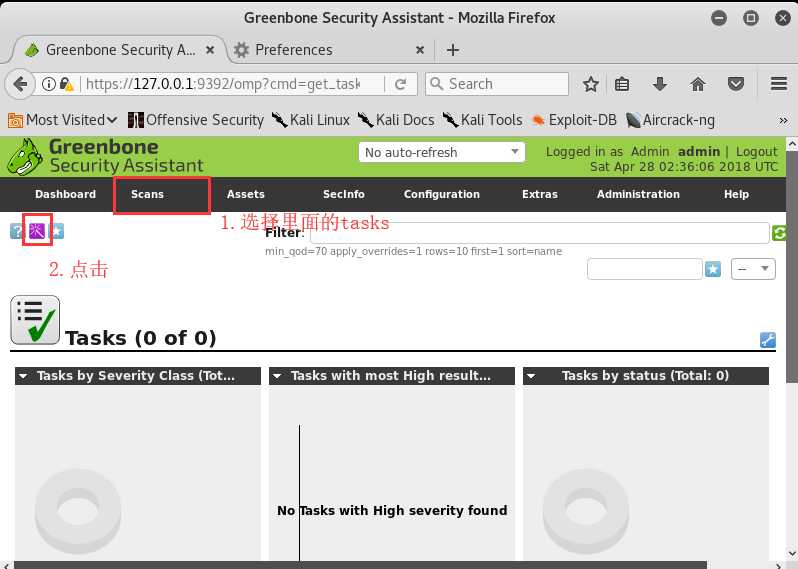Go to Firefox home page icon

tap(698, 84)
